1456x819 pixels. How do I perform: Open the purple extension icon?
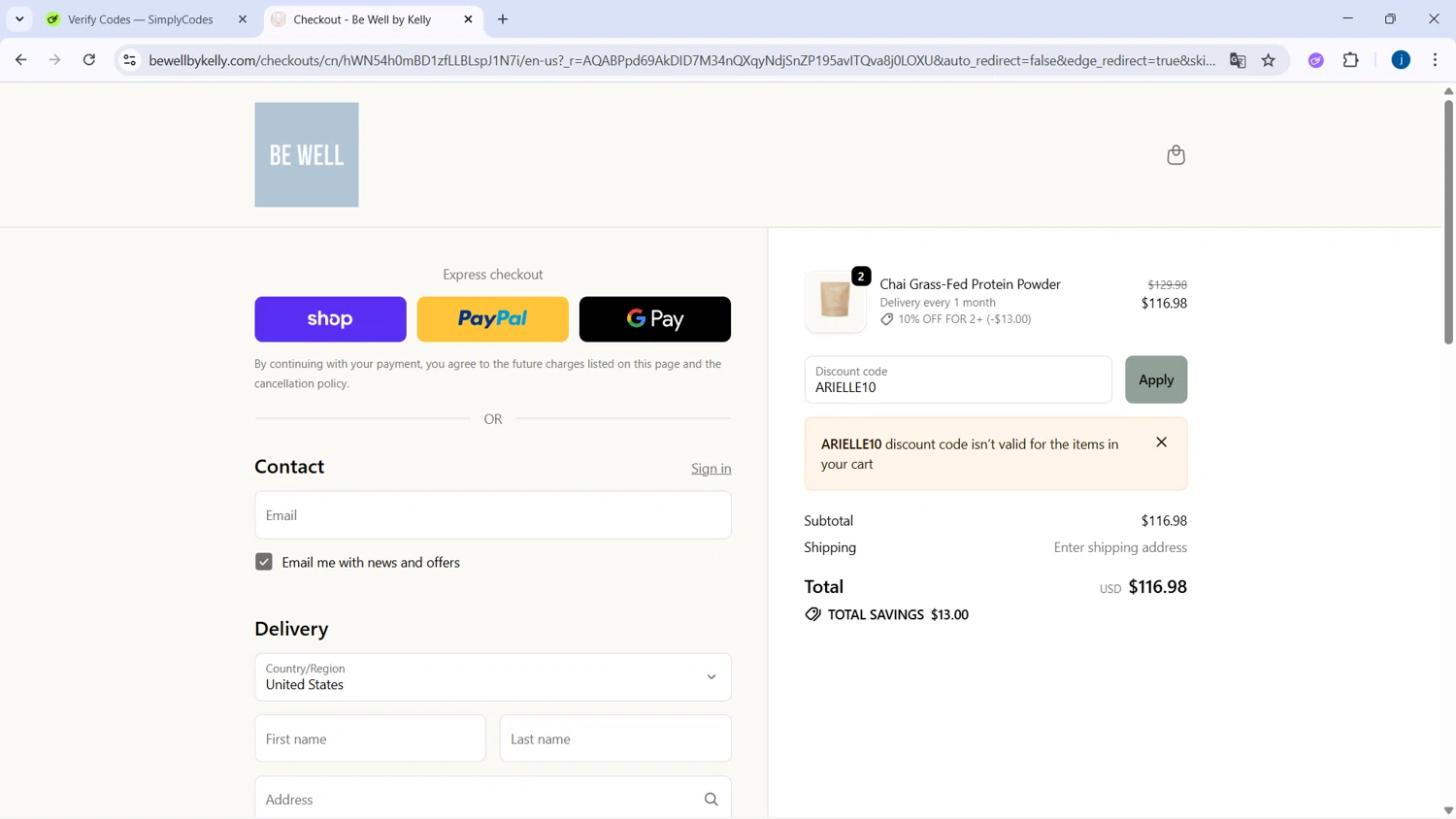(x=1316, y=60)
